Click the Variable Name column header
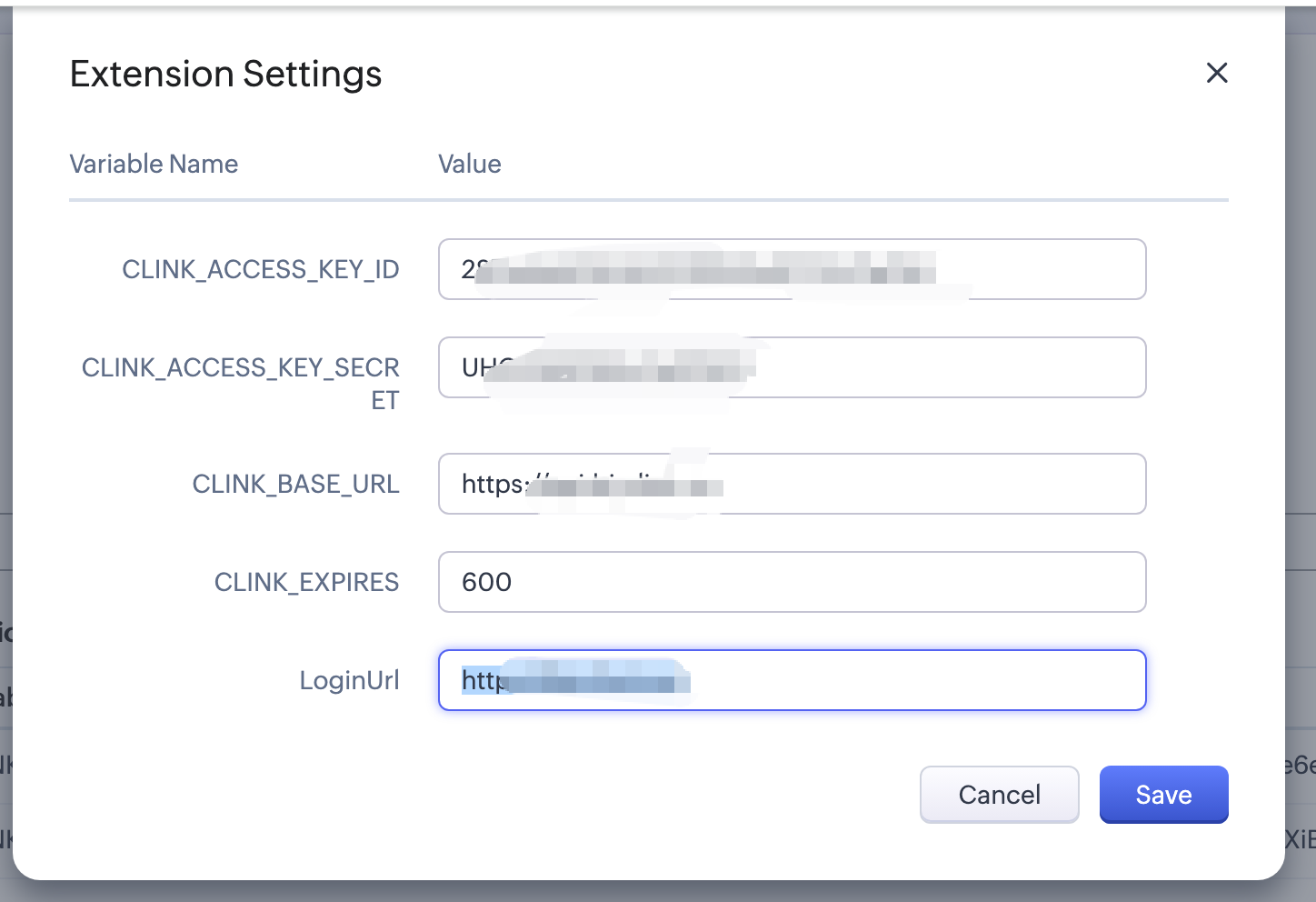The image size is (1316, 902). 154,164
